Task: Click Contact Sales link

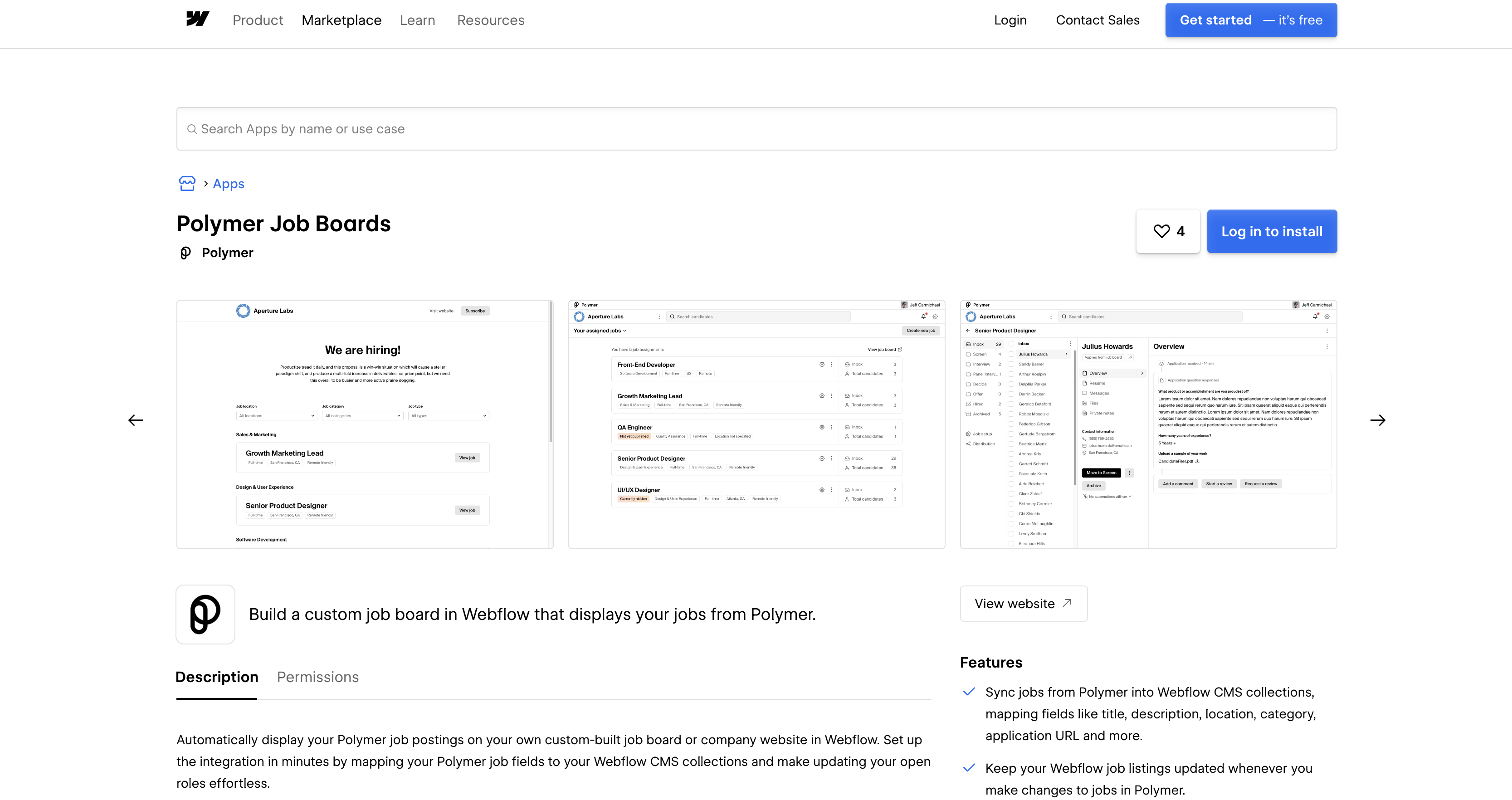Action: (1097, 20)
